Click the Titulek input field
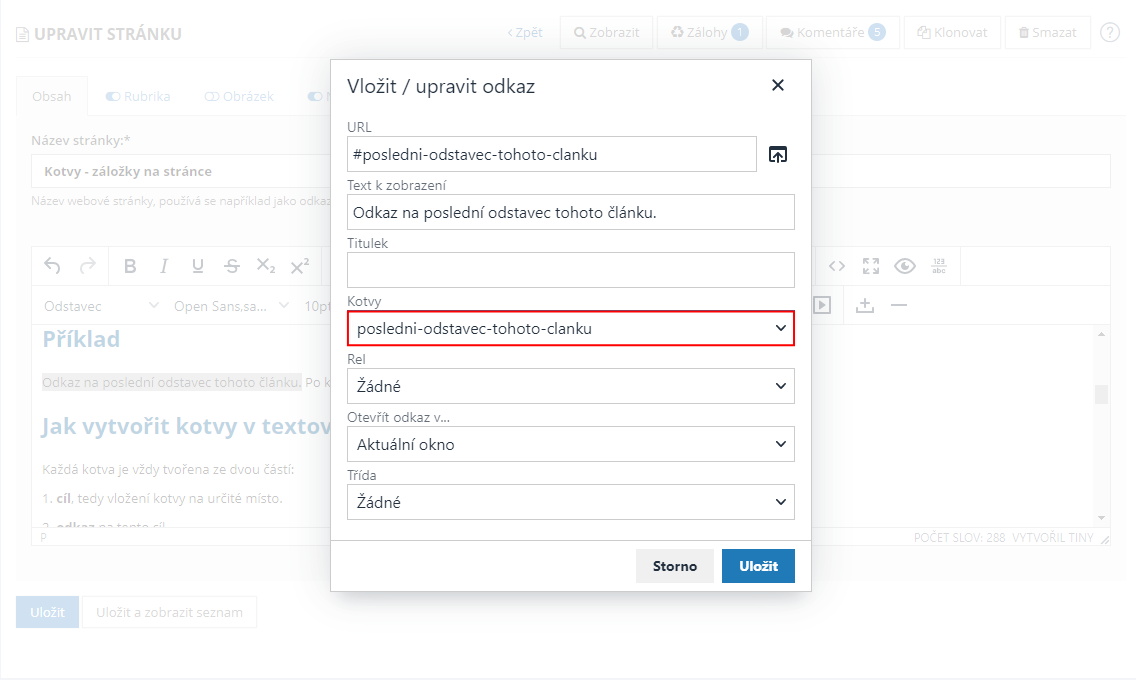The height and width of the screenshot is (680, 1136). (570, 270)
